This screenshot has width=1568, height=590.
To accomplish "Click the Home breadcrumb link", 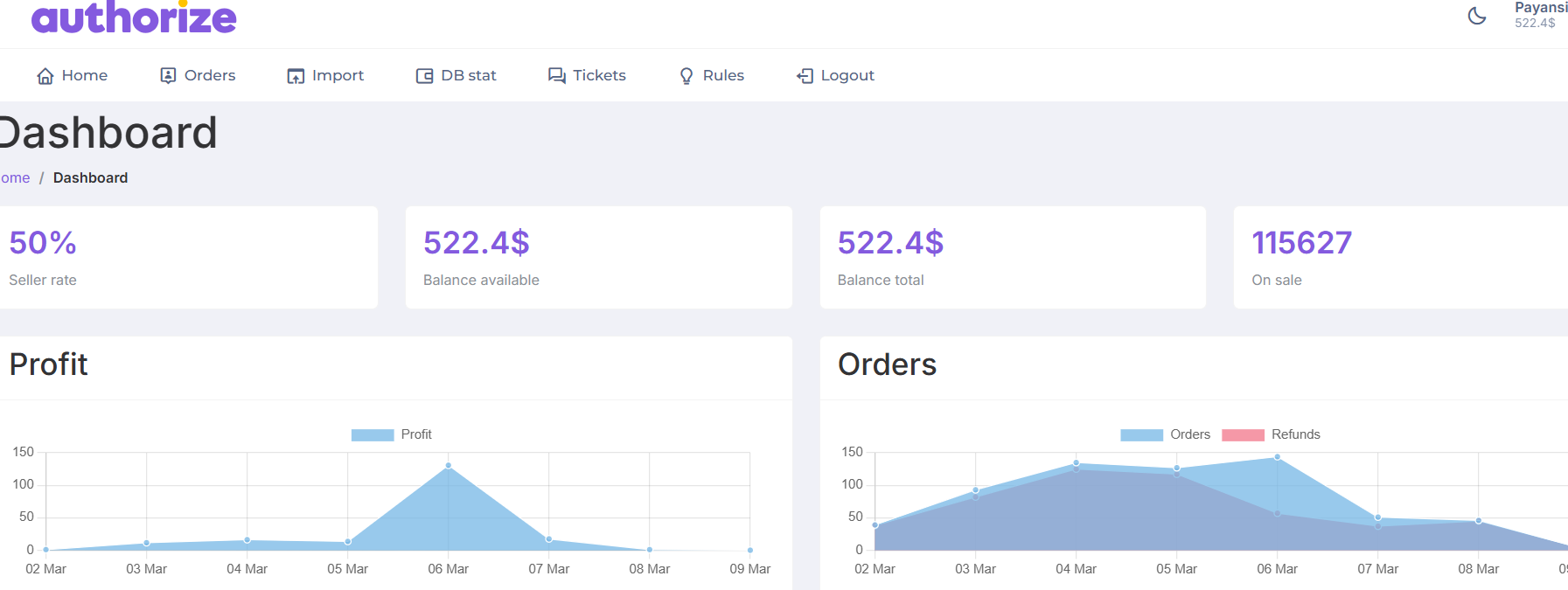I will pos(15,178).
